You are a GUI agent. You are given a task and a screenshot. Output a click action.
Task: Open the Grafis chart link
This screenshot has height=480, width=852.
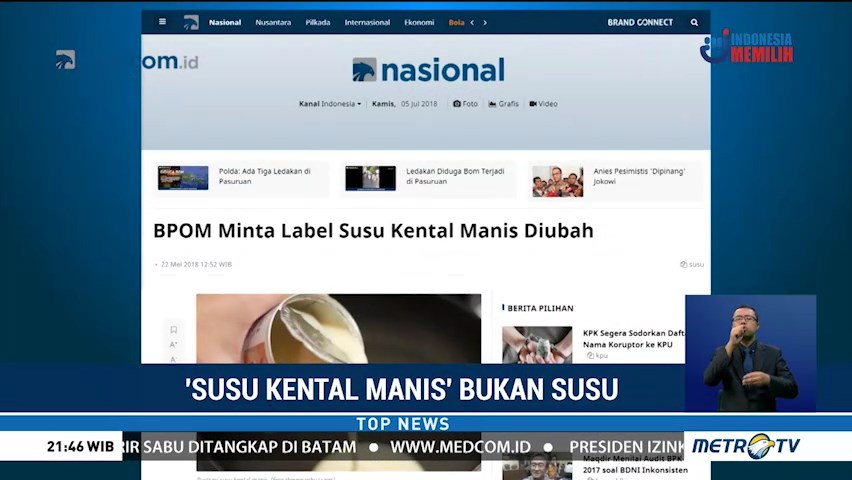point(503,104)
